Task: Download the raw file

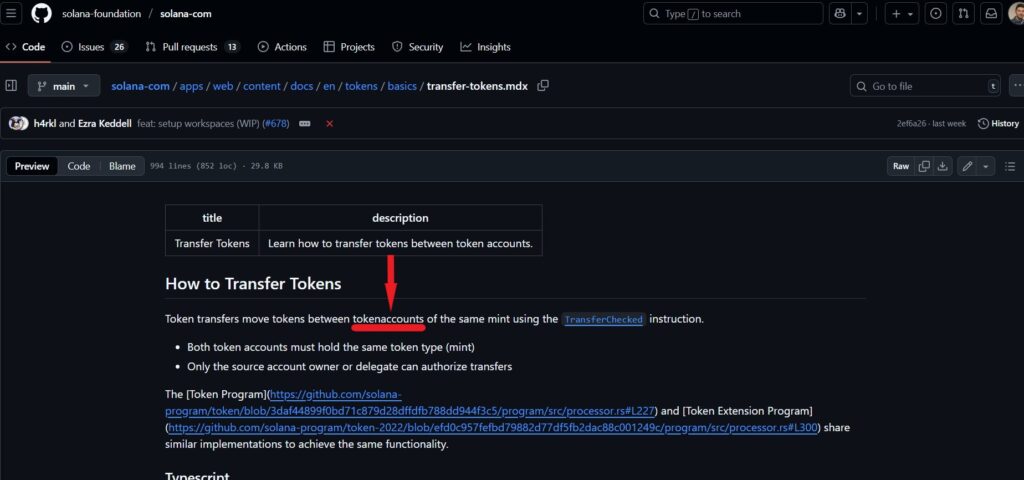Action: tap(943, 166)
